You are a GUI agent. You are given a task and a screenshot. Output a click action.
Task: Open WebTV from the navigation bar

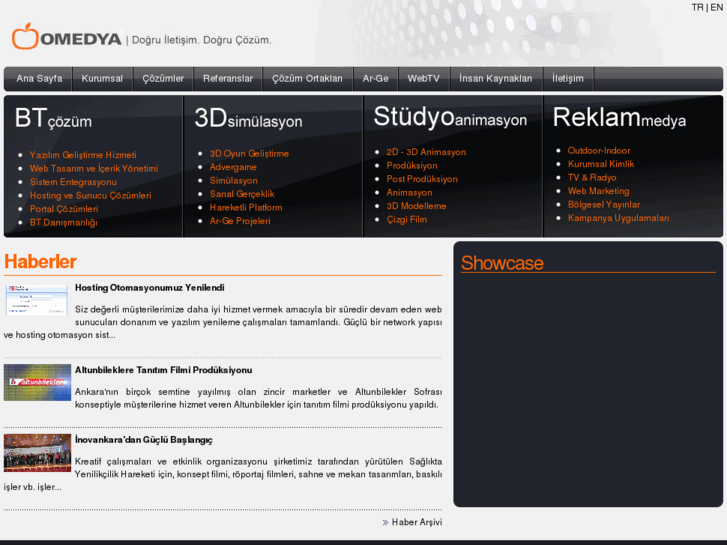[x=423, y=78]
